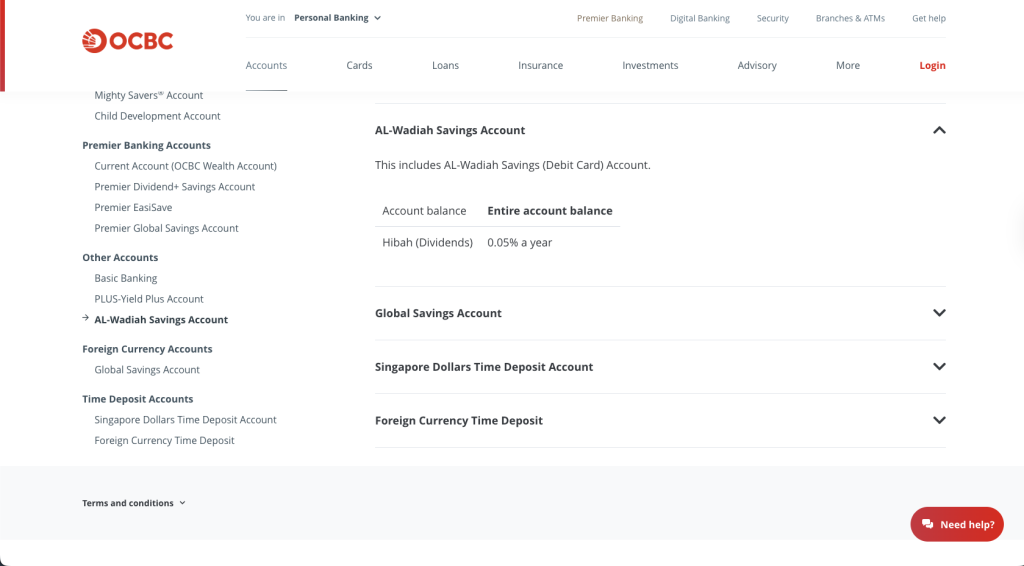The height and width of the screenshot is (566, 1024).
Task: Click the Other Accounts sidebar heading
Action: (x=120, y=257)
